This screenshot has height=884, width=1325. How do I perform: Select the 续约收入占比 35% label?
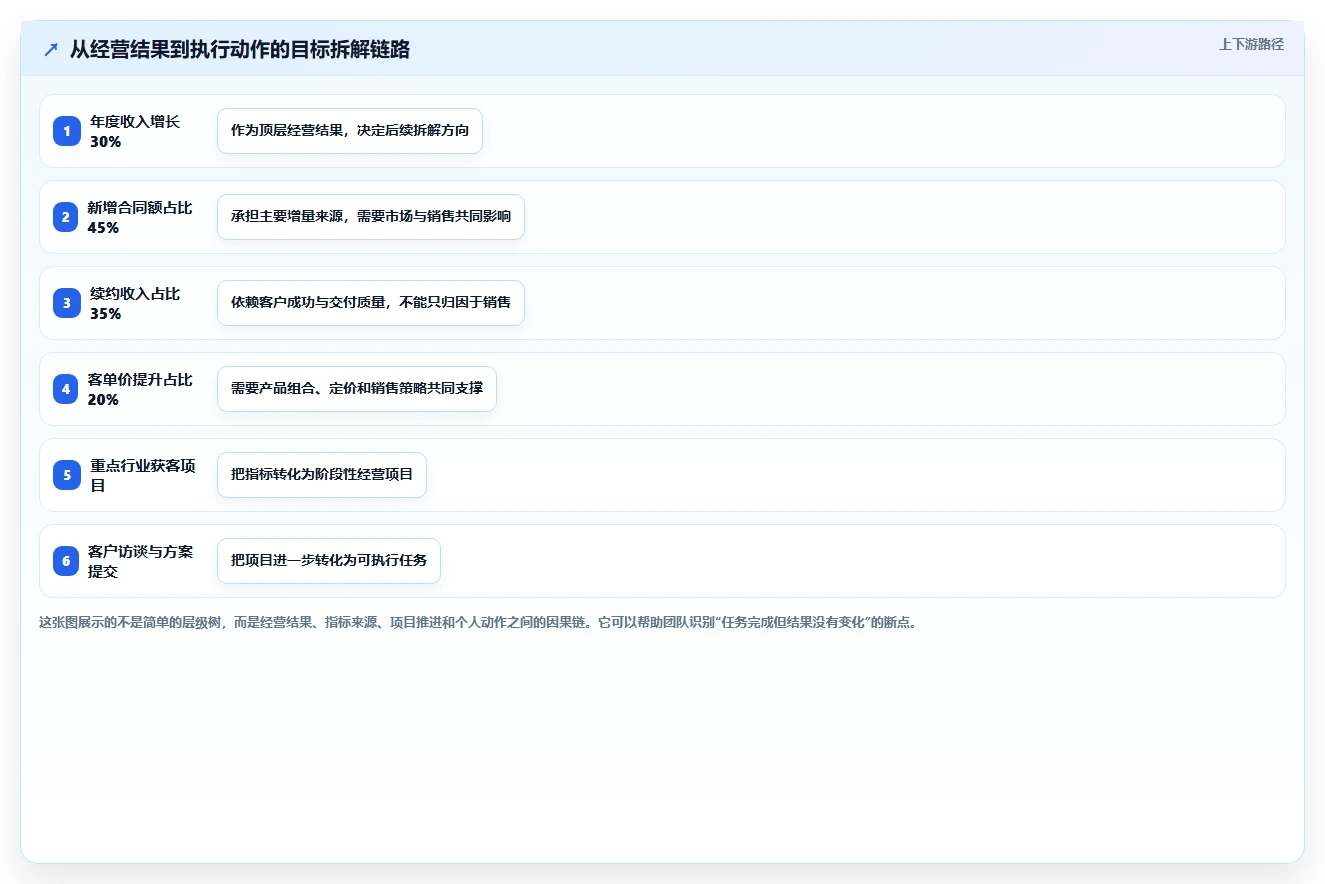[135, 303]
